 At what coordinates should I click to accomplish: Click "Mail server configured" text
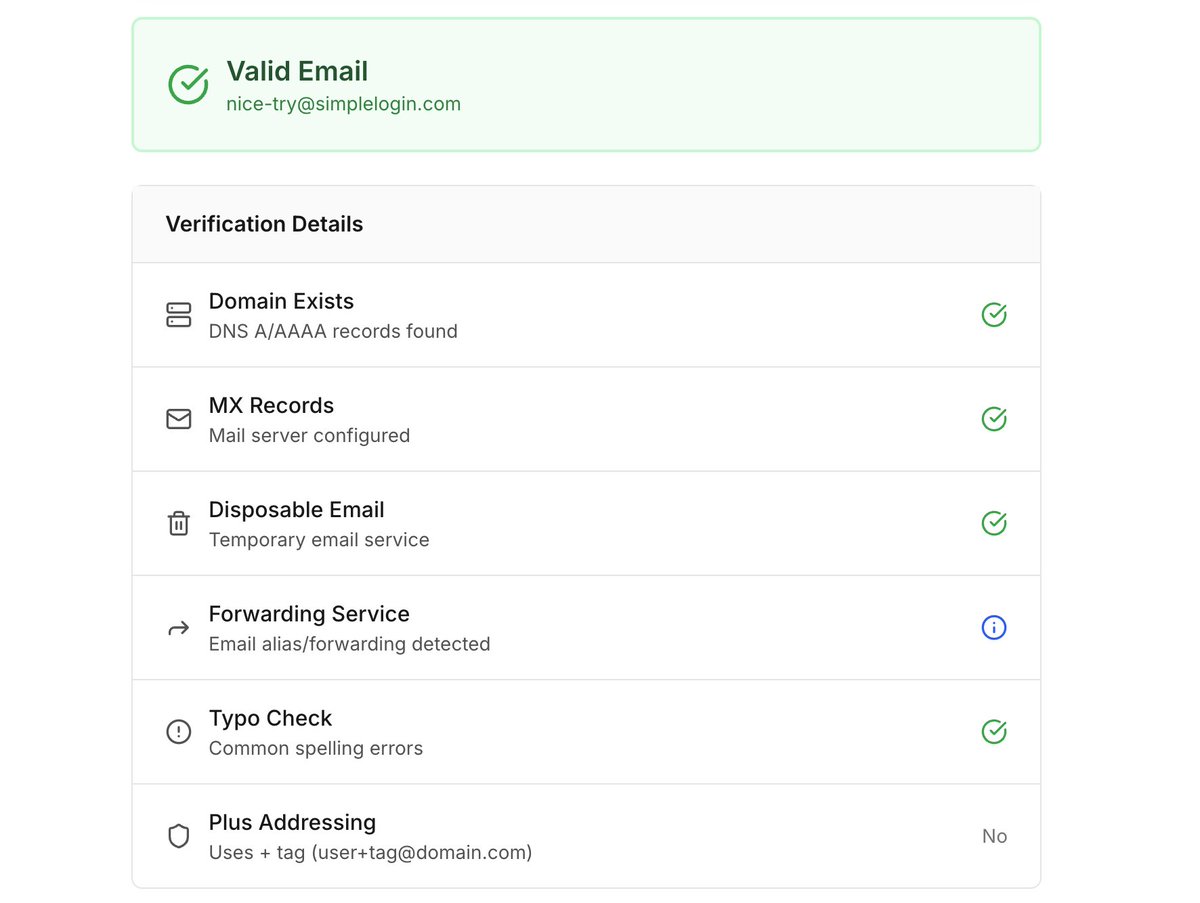coord(309,435)
